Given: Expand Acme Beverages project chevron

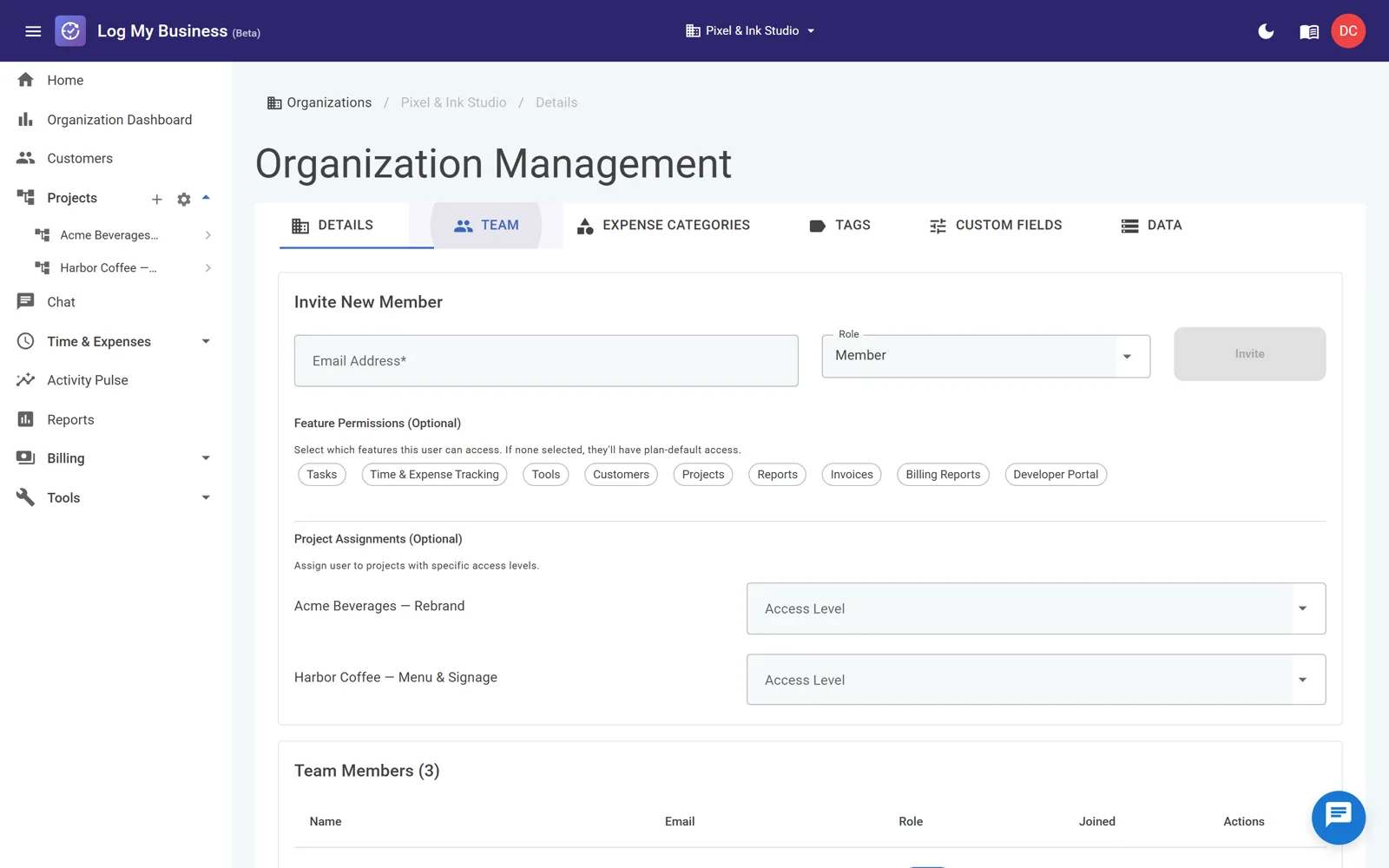Looking at the screenshot, I should click(x=208, y=235).
